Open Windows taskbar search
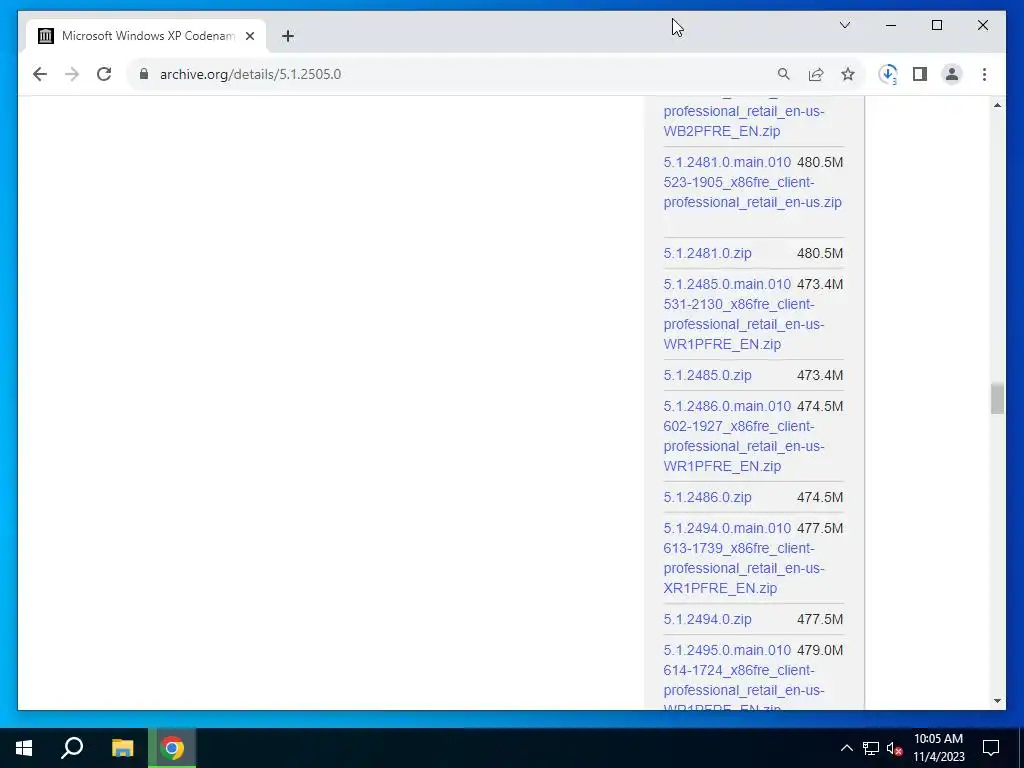 (x=72, y=748)
